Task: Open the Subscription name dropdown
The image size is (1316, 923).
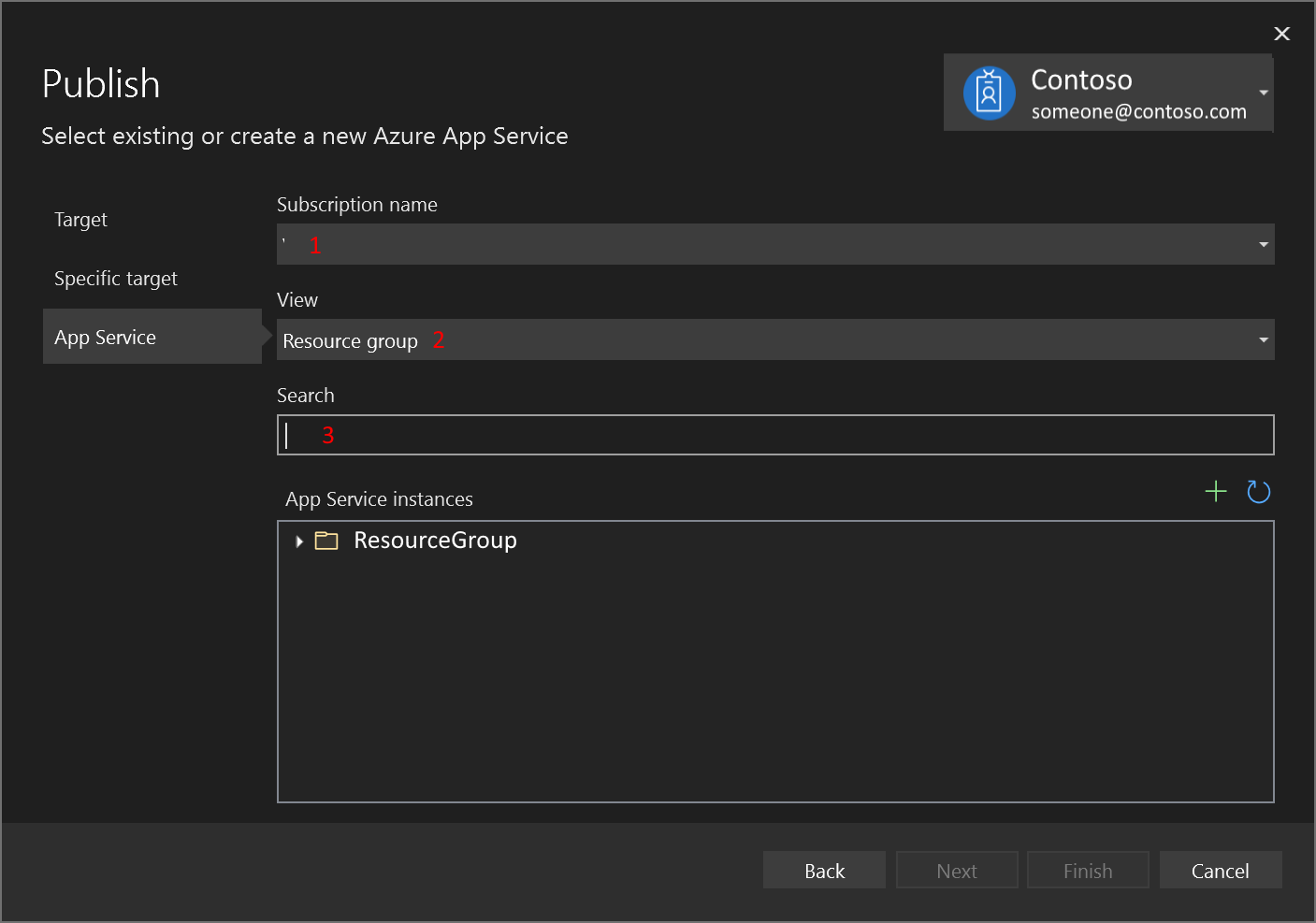Action: 1263,244
